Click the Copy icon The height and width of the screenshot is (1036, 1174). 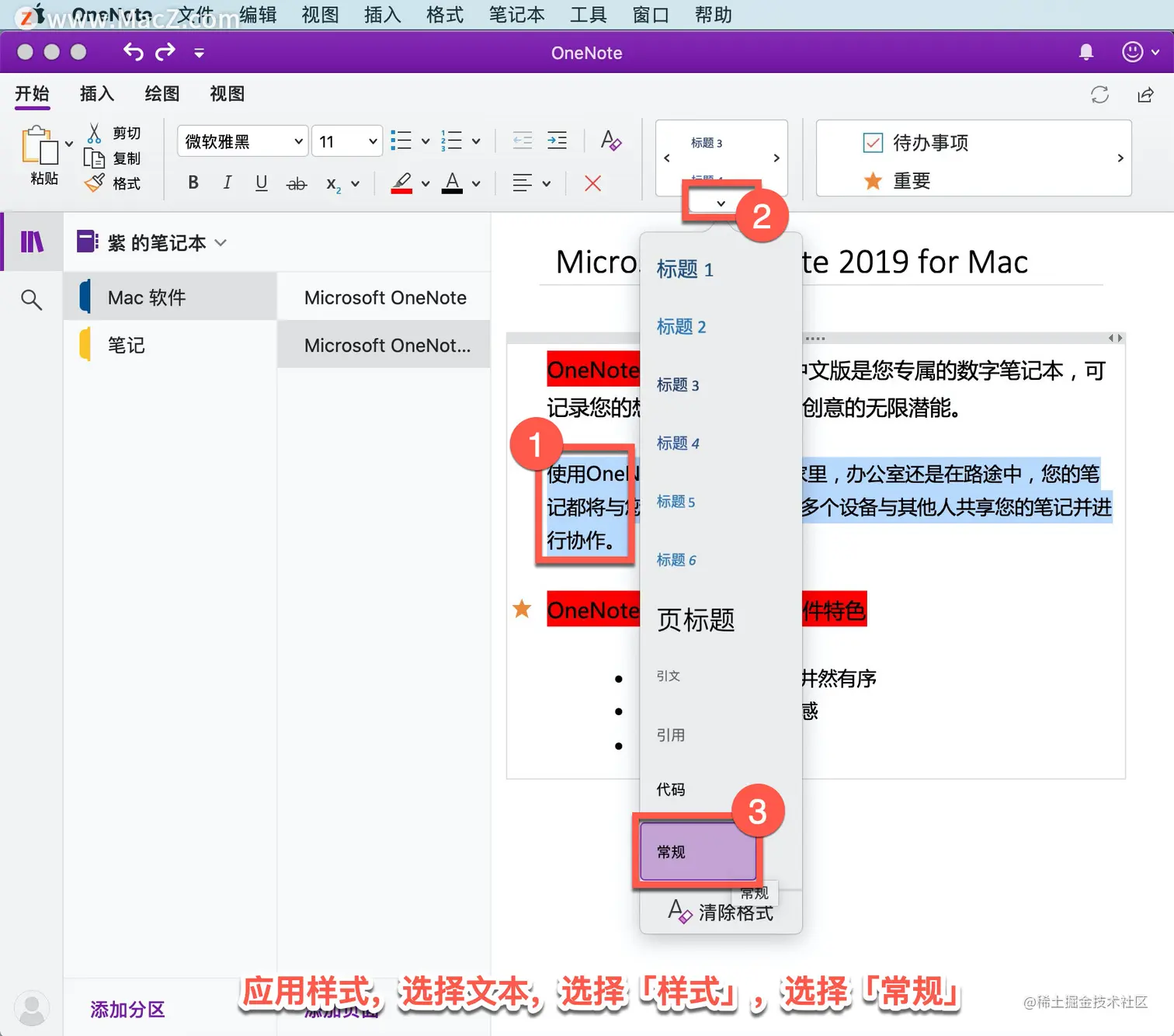click(x=94, y=158)
